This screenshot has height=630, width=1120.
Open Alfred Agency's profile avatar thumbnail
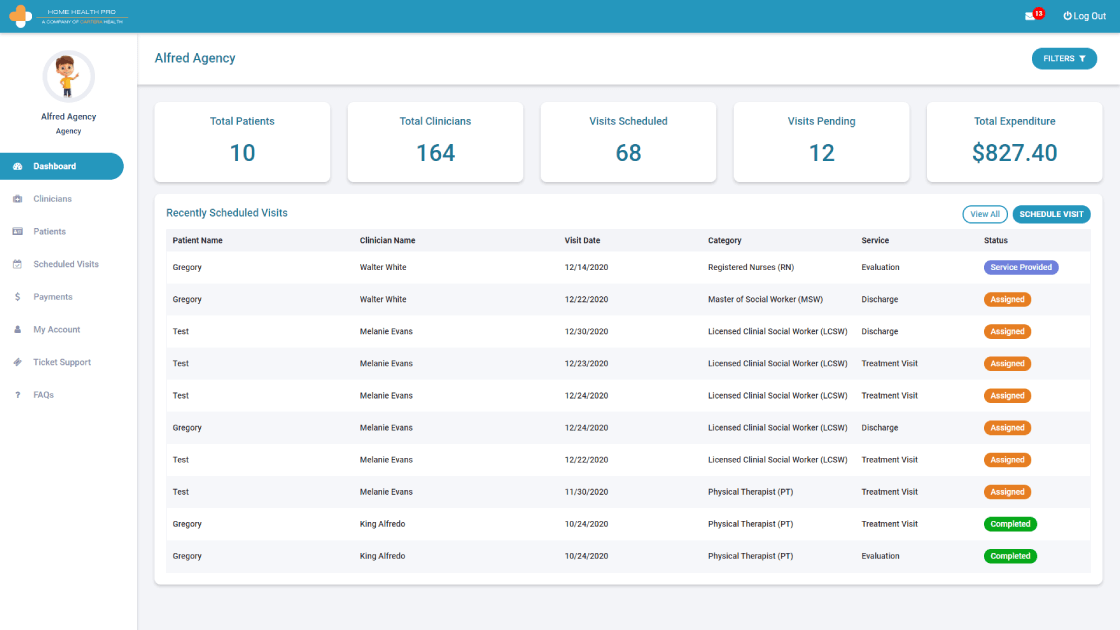pyautogui.click(x=68, y=76)
